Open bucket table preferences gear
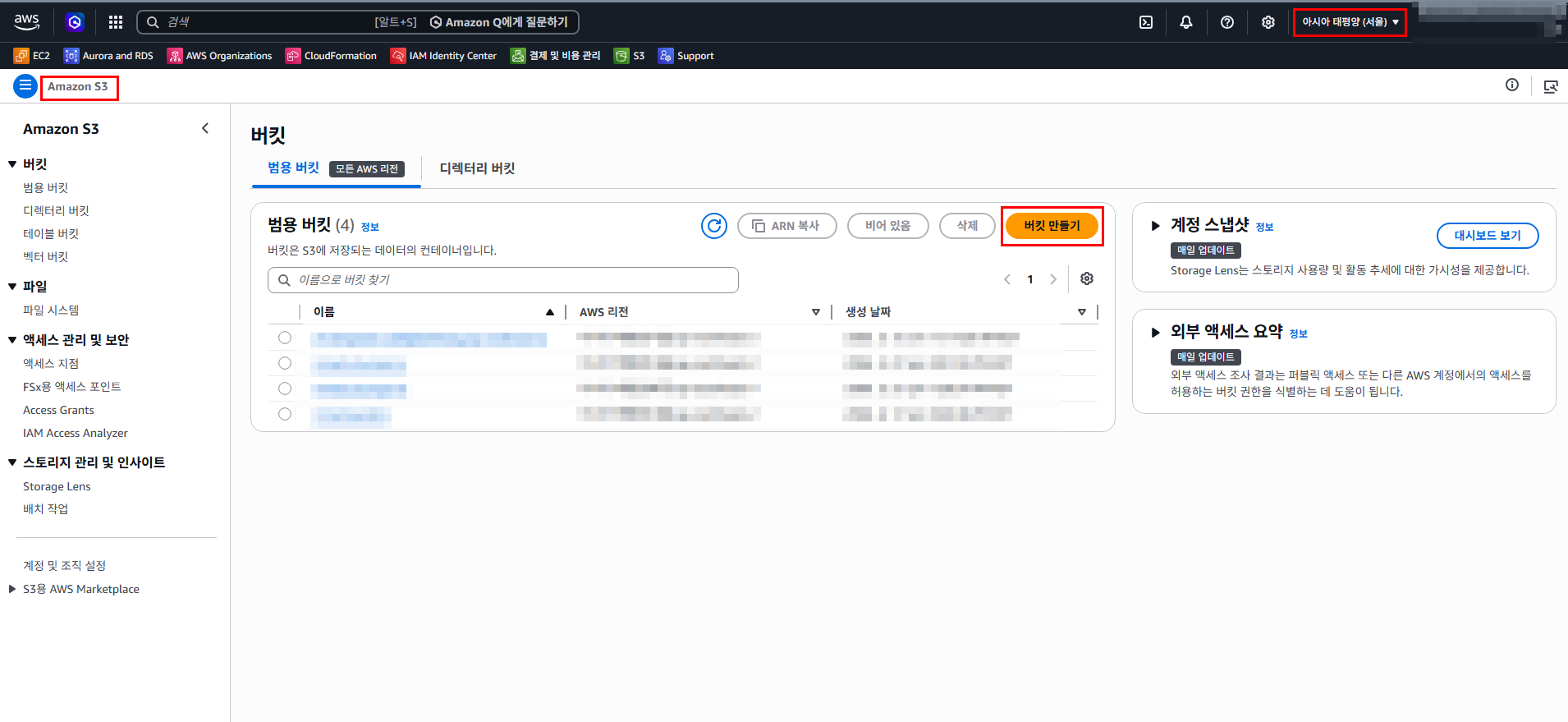1568x722 pixels. (1087, 279)
